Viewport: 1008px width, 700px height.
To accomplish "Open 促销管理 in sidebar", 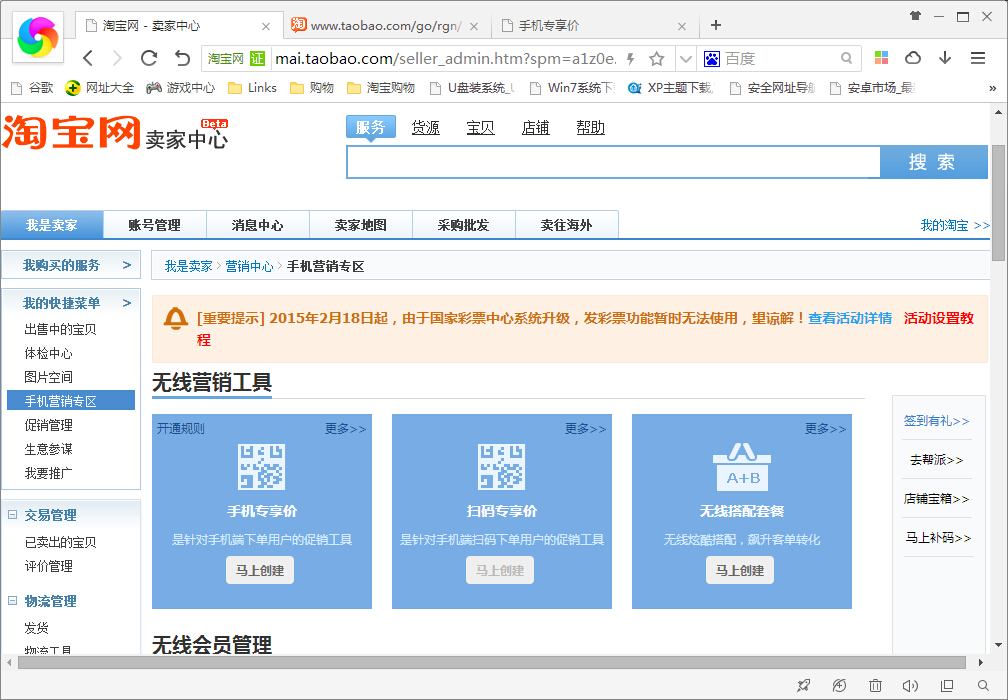I will pos(48,425).
